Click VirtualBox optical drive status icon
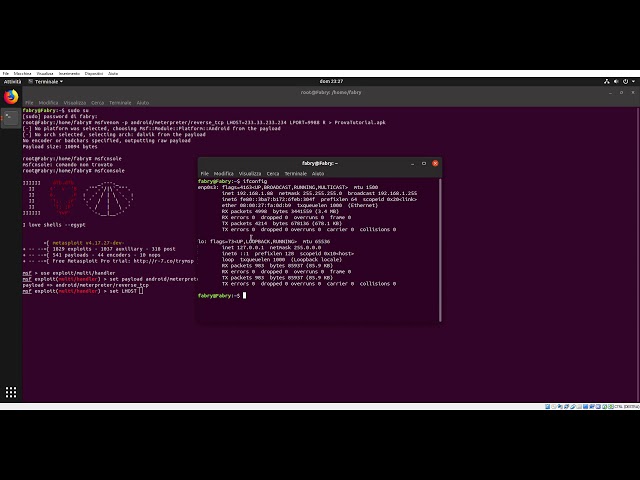Image resolution: width=640 pixels, height=480 pixels. point(554,407)
